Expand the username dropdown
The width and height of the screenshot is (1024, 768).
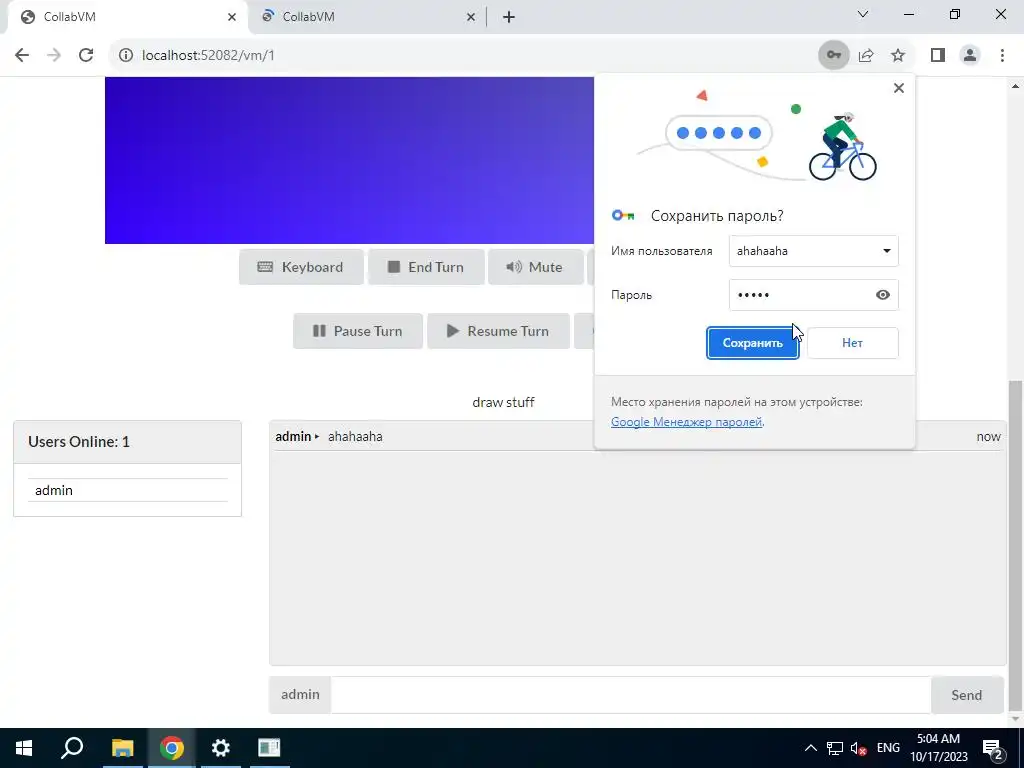[886, 251]
